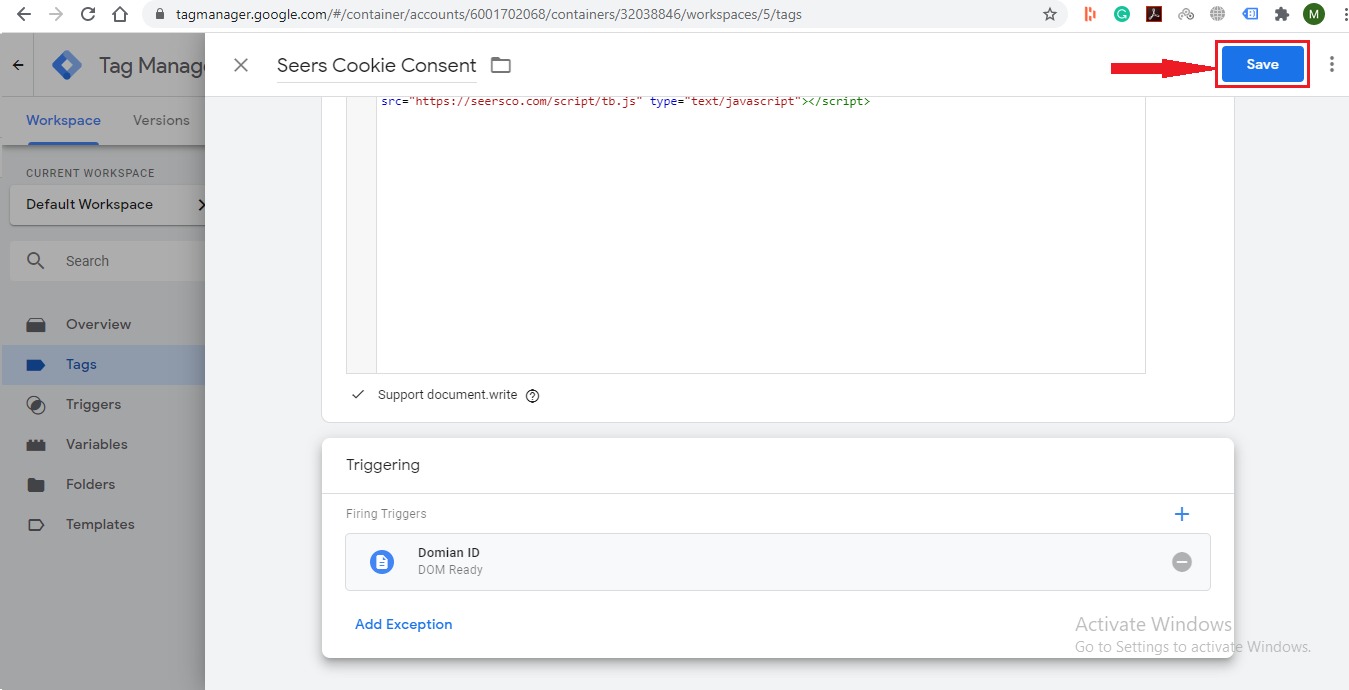
Task: Click the Variables brick icon
Action: pyautogui.click(x=36, y=444)
